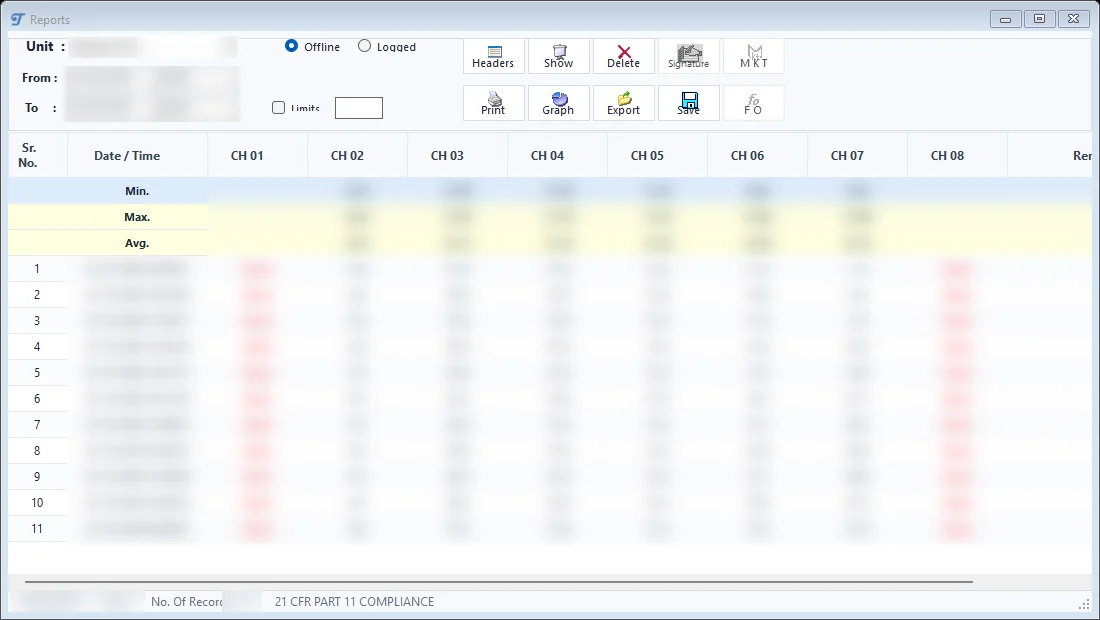The height and width of the screenshot is (620, 1100).
Task: Click the Date / Time column header
Action: [138, 156]
